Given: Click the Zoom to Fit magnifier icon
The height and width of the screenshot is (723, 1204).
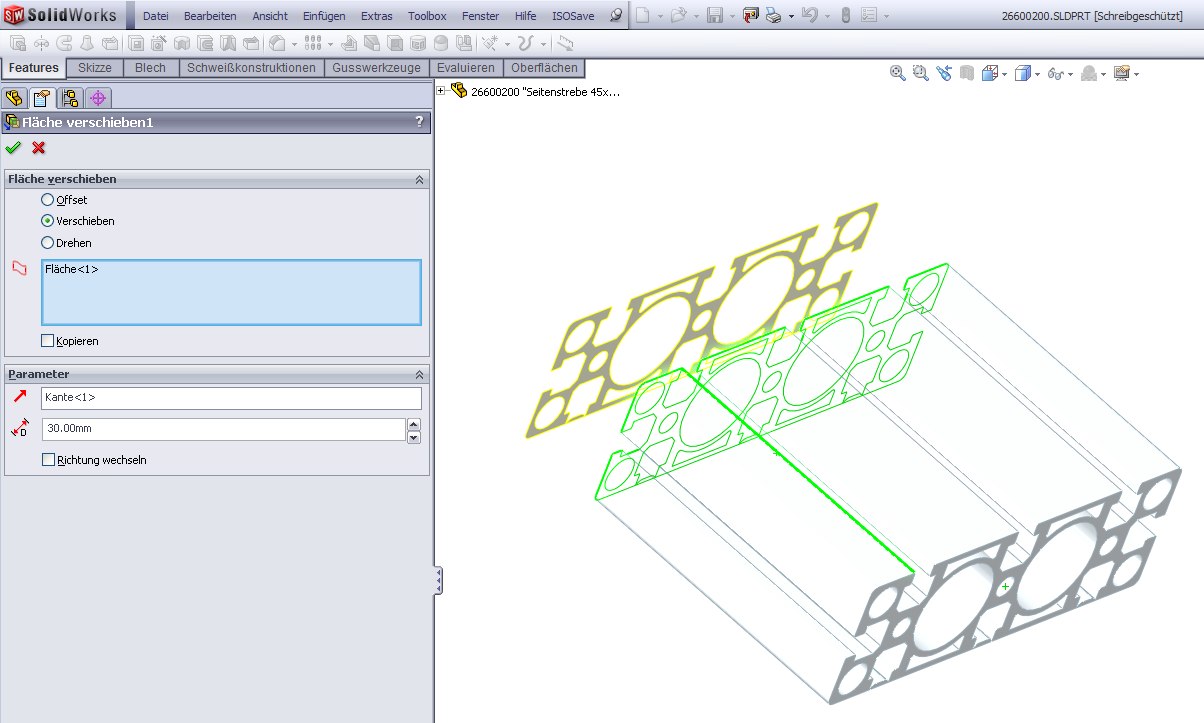Looking at the screenshot, I should point(897,73).
